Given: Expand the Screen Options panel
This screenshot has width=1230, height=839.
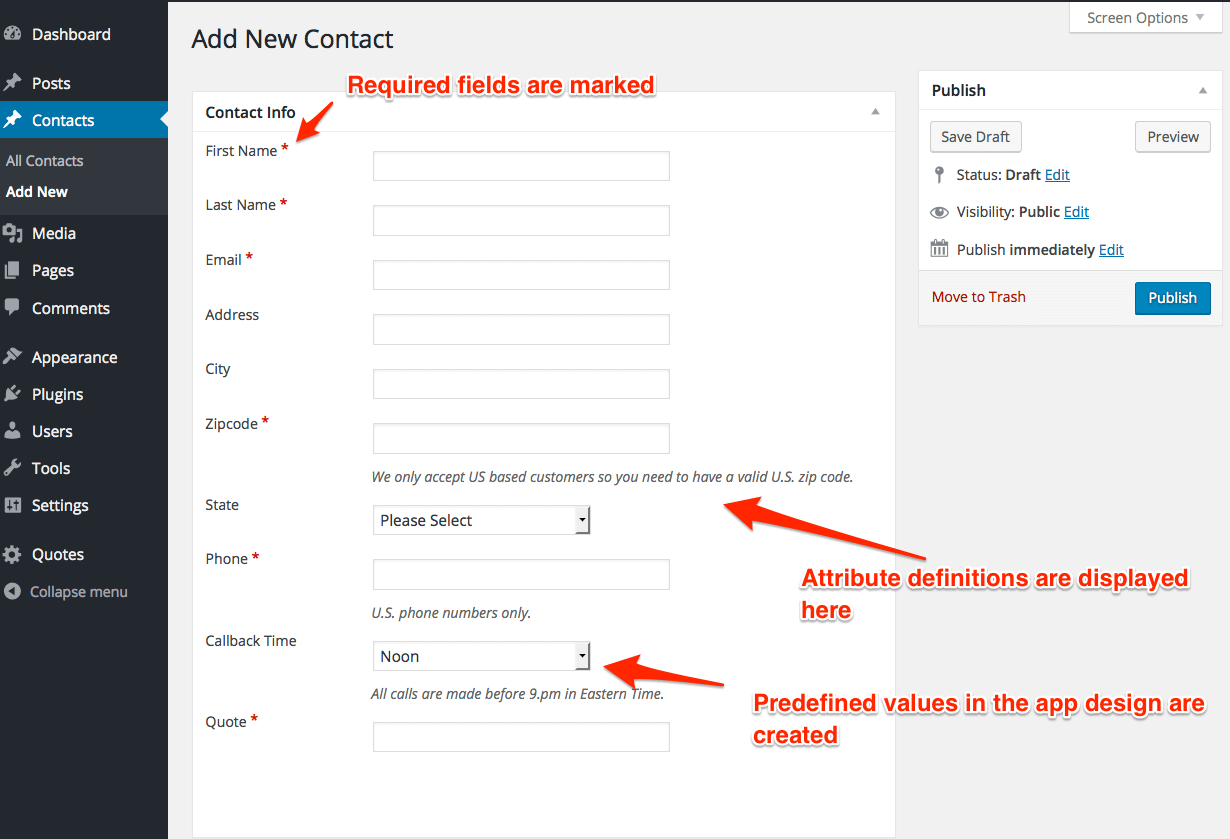Looking at the screenshot, I should [x=1144, y=17].
